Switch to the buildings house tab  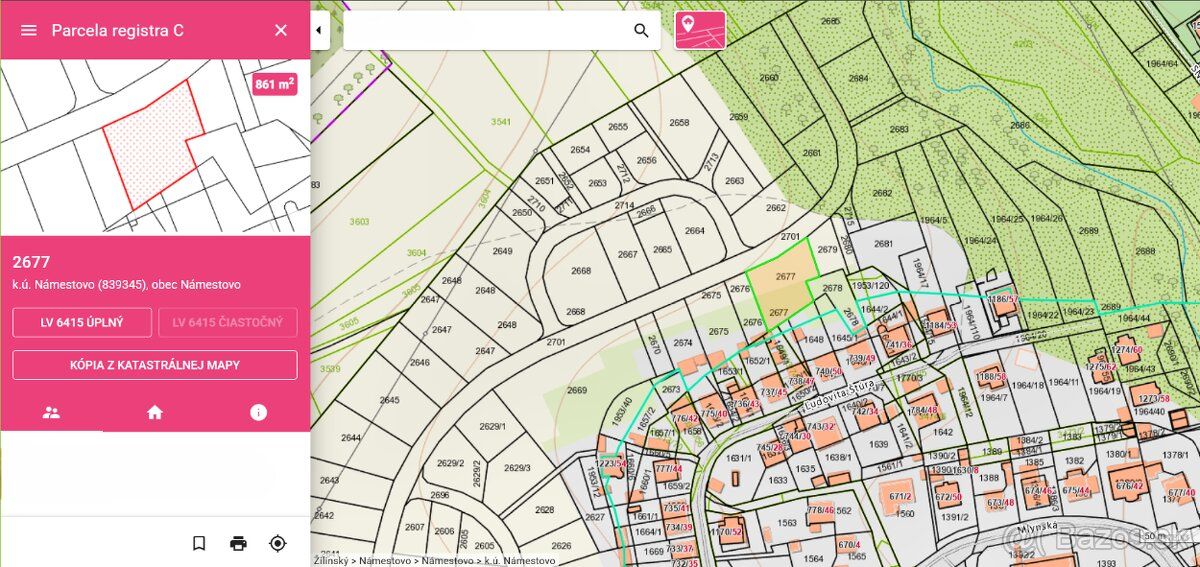point(155,412)
